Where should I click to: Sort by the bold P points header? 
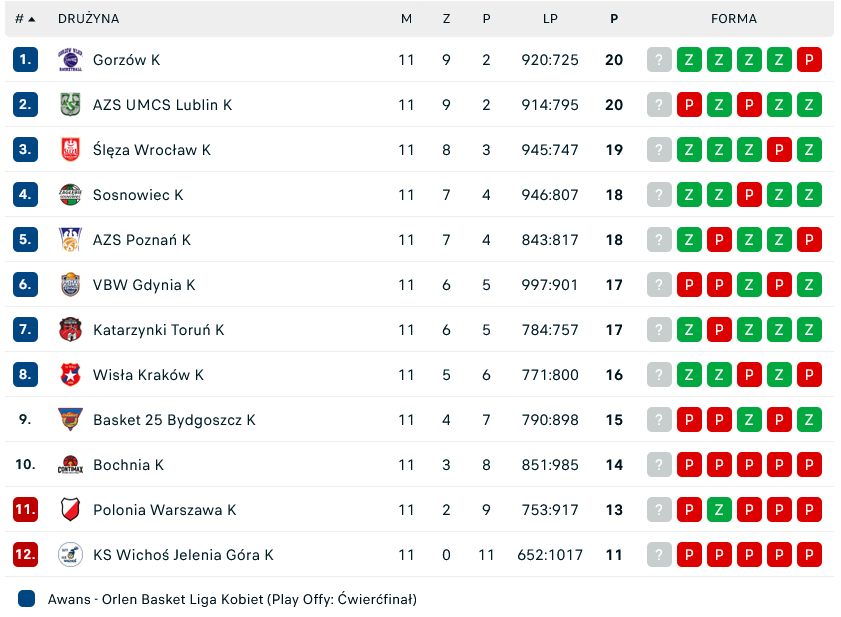click(x=614, y=19)
